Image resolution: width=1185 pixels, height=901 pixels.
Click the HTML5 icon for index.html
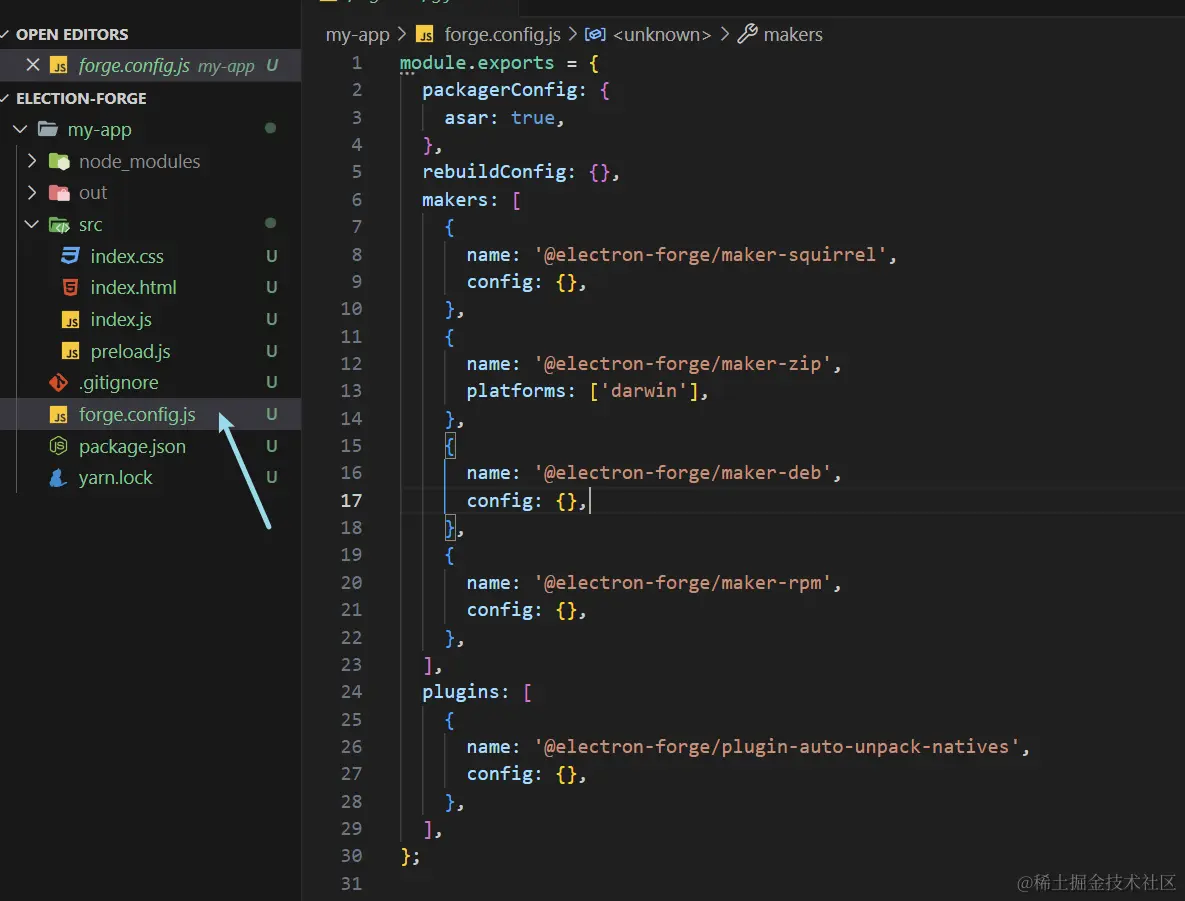coord(70,287)
